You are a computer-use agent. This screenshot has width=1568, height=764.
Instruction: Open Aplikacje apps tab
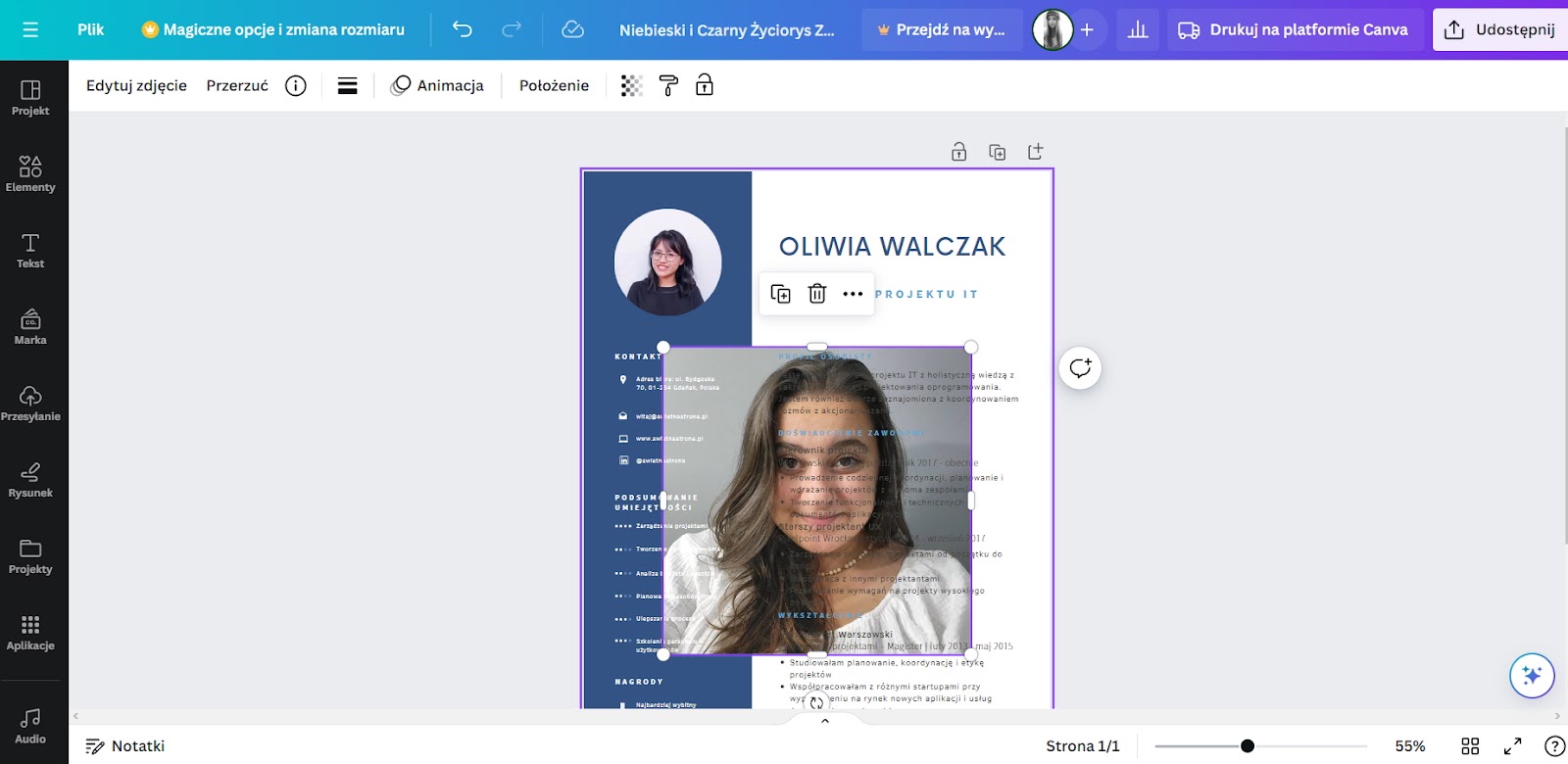pyautogui.click(x=30, y=633)
